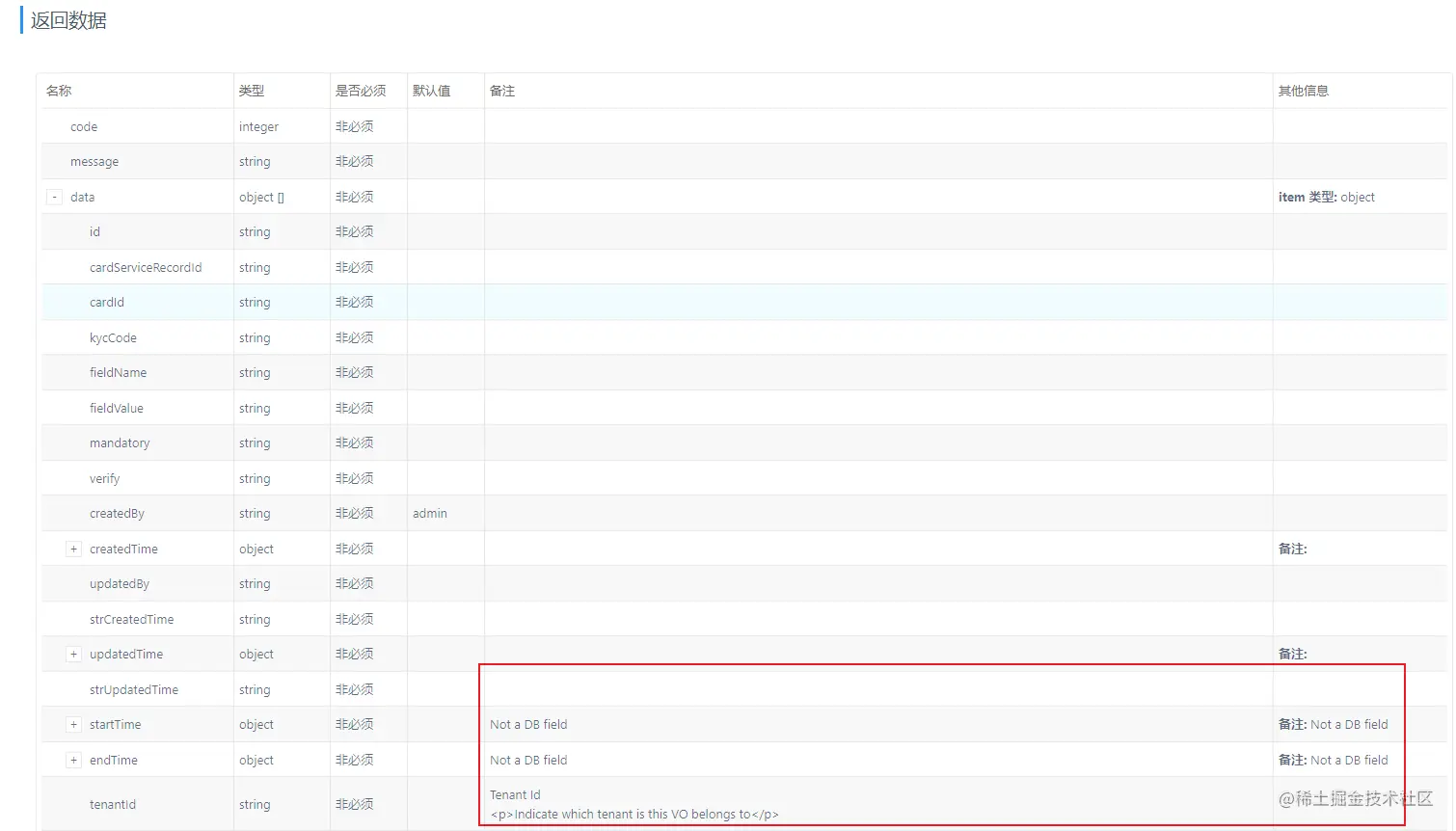Click endTime's 备注: Not a DB field info
Screen dimensions: 1456x831
pos(1334,760)
